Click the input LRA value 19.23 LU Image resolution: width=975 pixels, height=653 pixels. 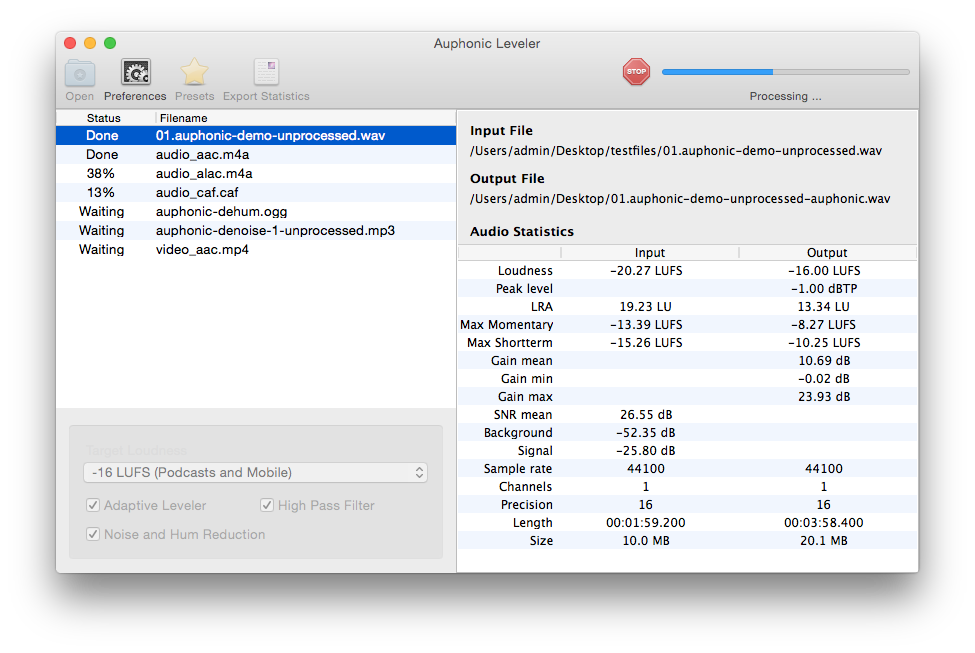(645, 307)
